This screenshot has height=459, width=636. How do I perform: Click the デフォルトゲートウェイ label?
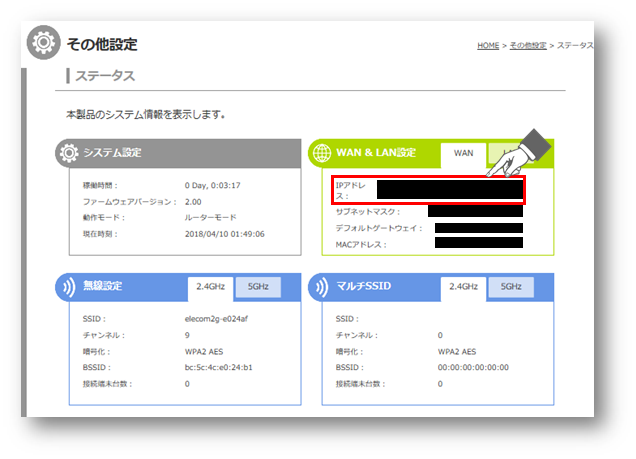point(379,228)
